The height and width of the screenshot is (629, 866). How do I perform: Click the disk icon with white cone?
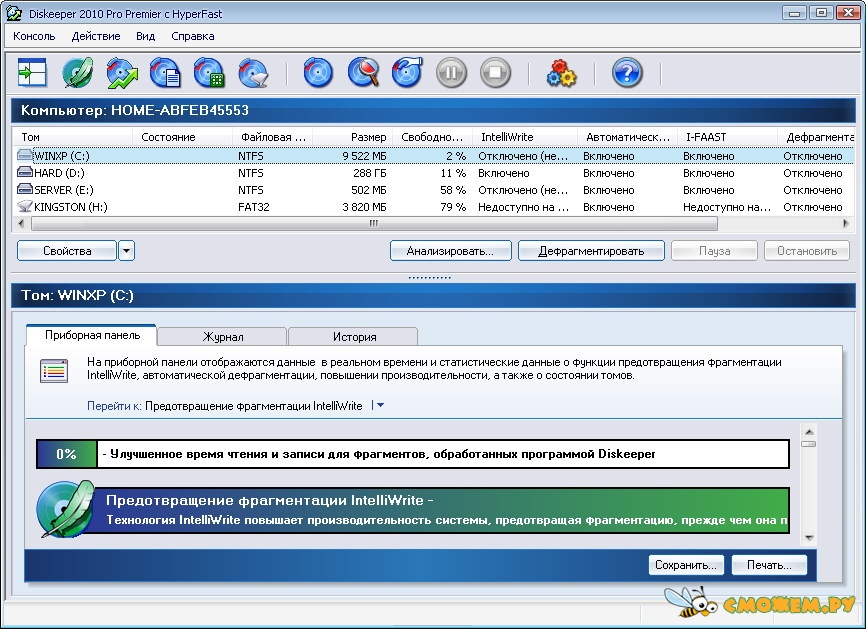[x=254, y=72]
